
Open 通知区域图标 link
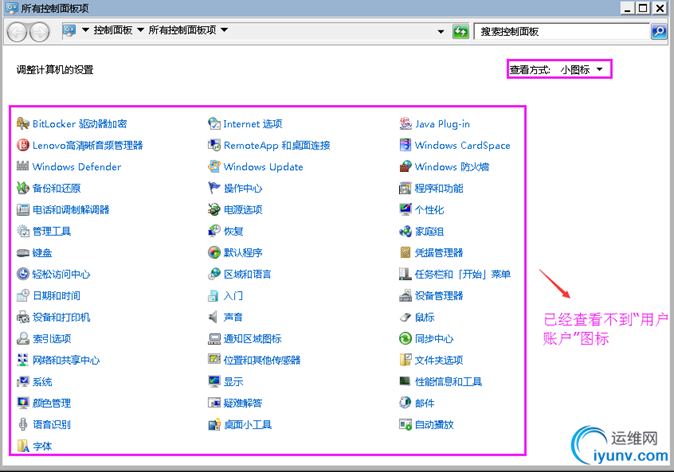point(253,339)
